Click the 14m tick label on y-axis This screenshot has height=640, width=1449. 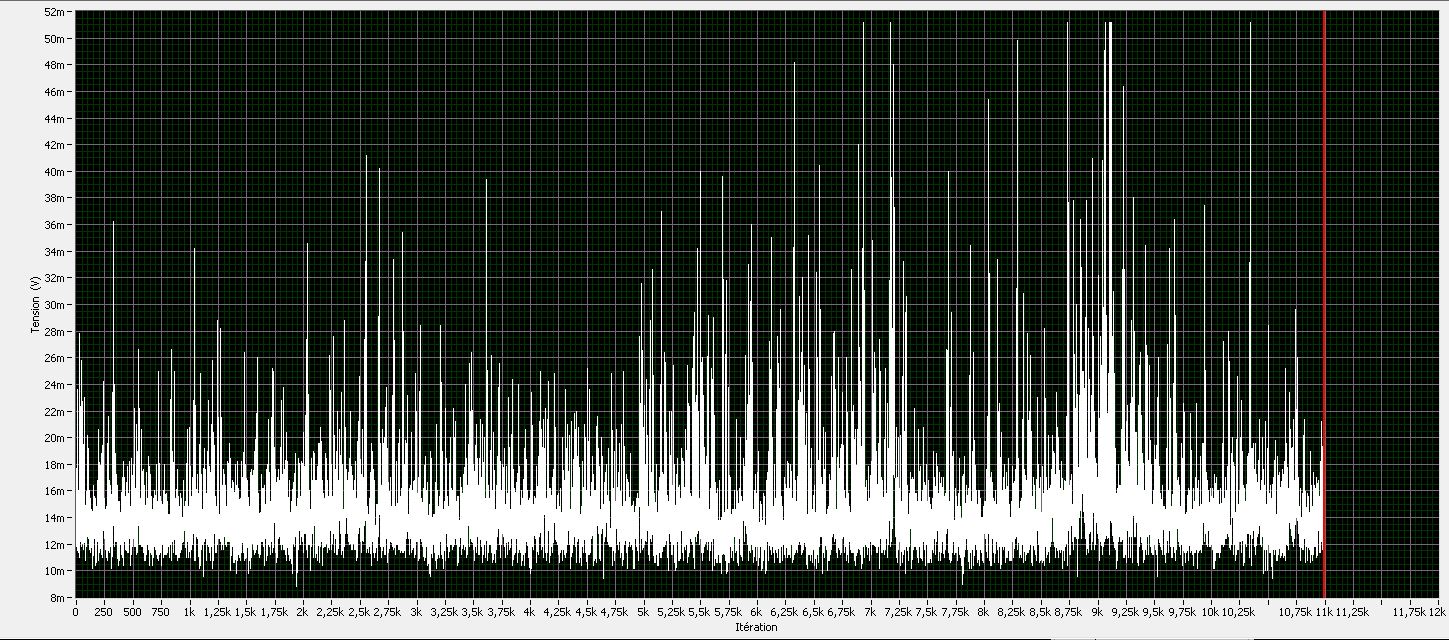click(56, 518)
